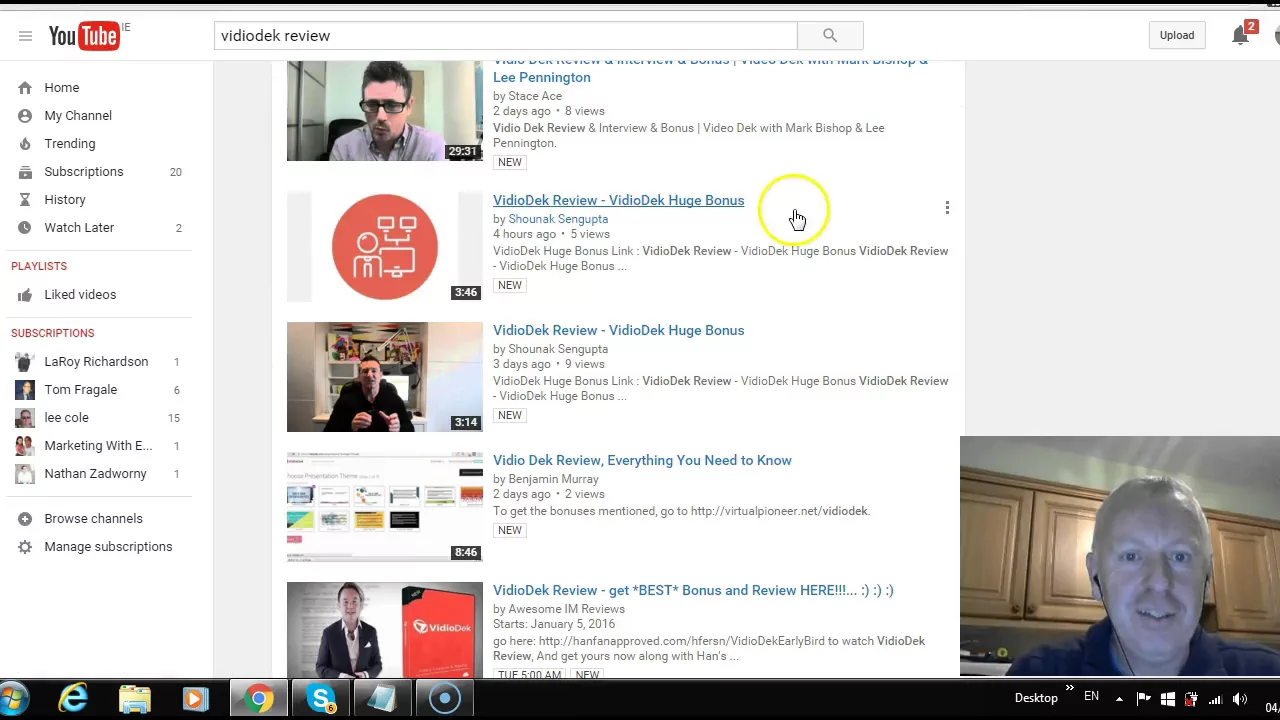Viewport: 1280px width, 720px height.
Task: Open the notifications bell
Action: click(x=1240, y=36)
